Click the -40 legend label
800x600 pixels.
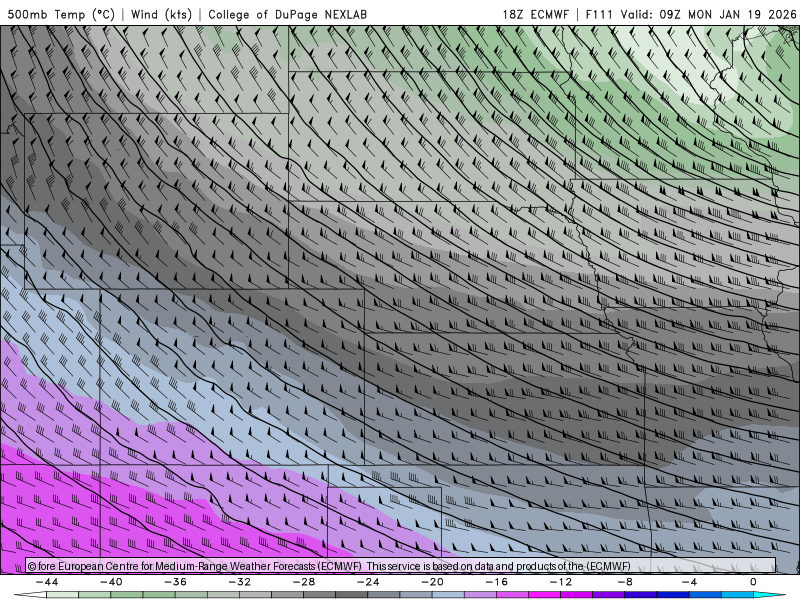point(111,582)
